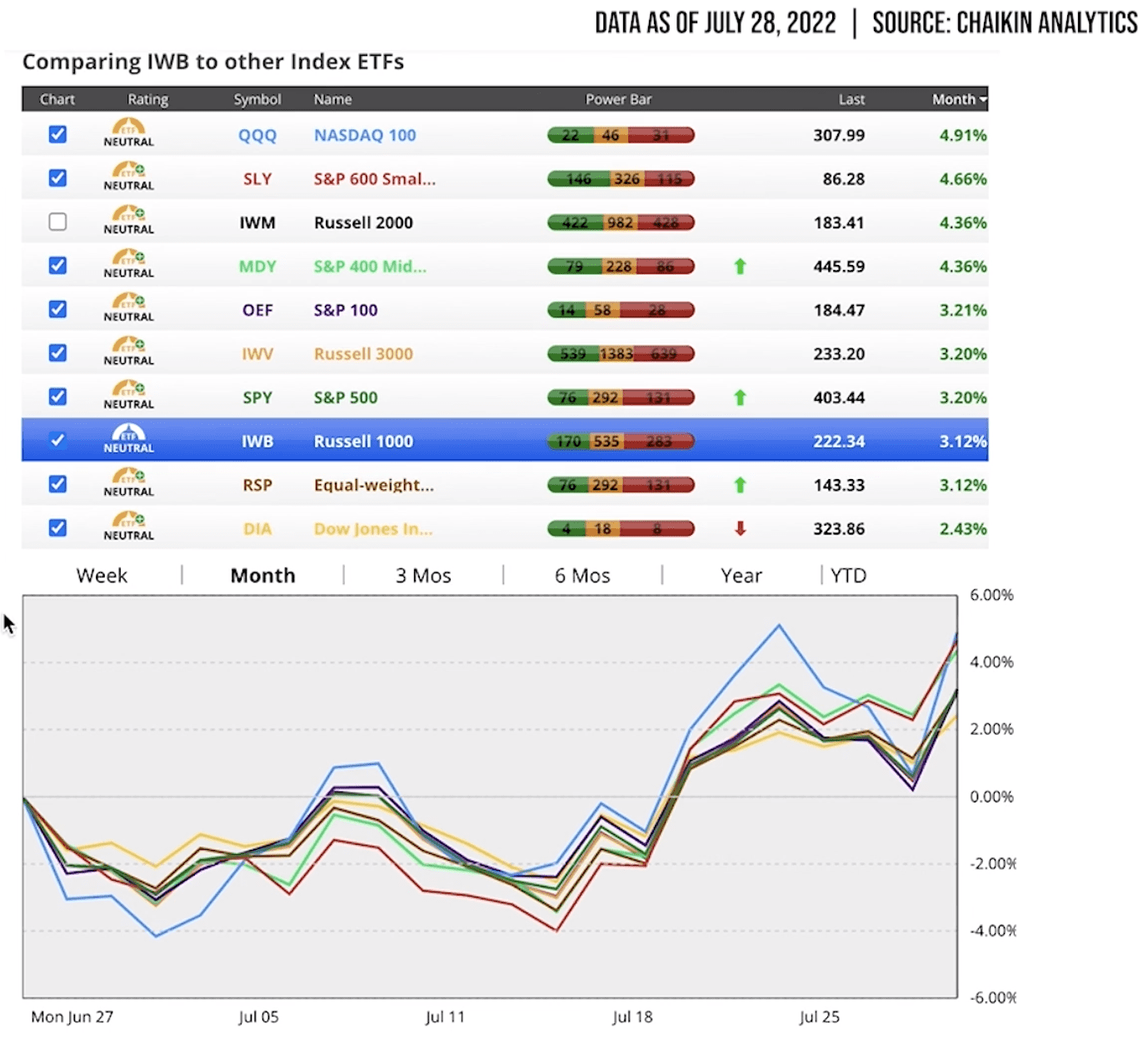Click the Russell 3000 name

363,353
